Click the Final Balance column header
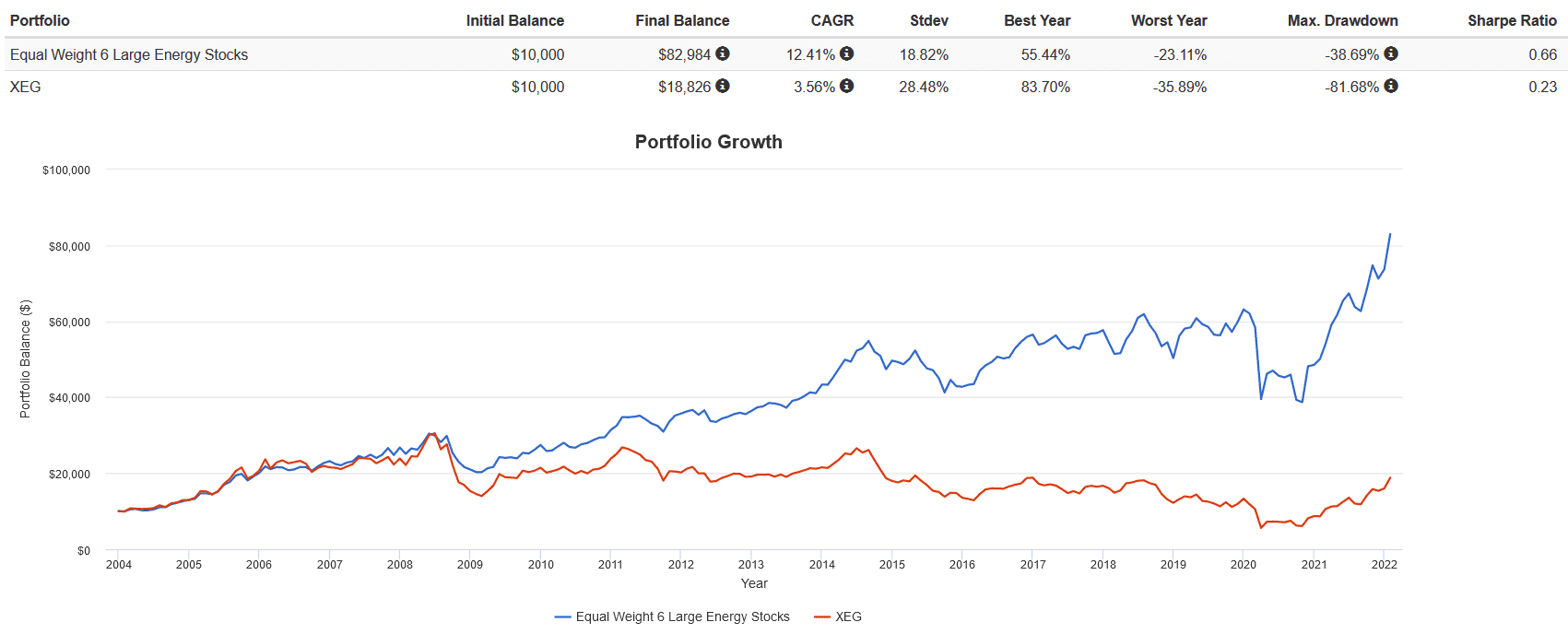 coord(682,20)
